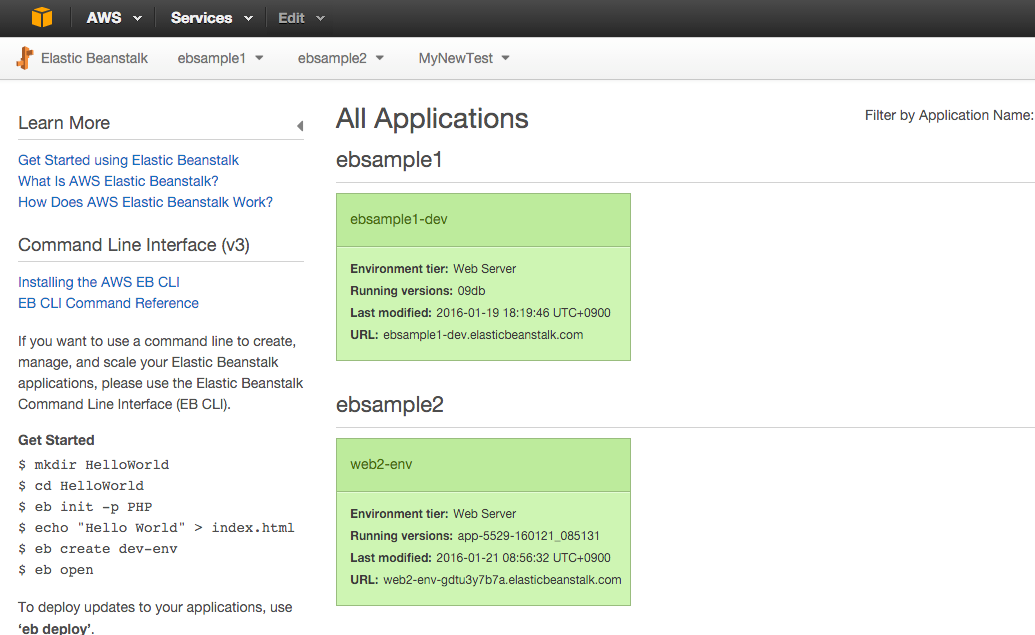Open What Is AWS Elastic Beanstalk link
The width and height of the screenshot is (1035, 635).
(x=118, y=181)
